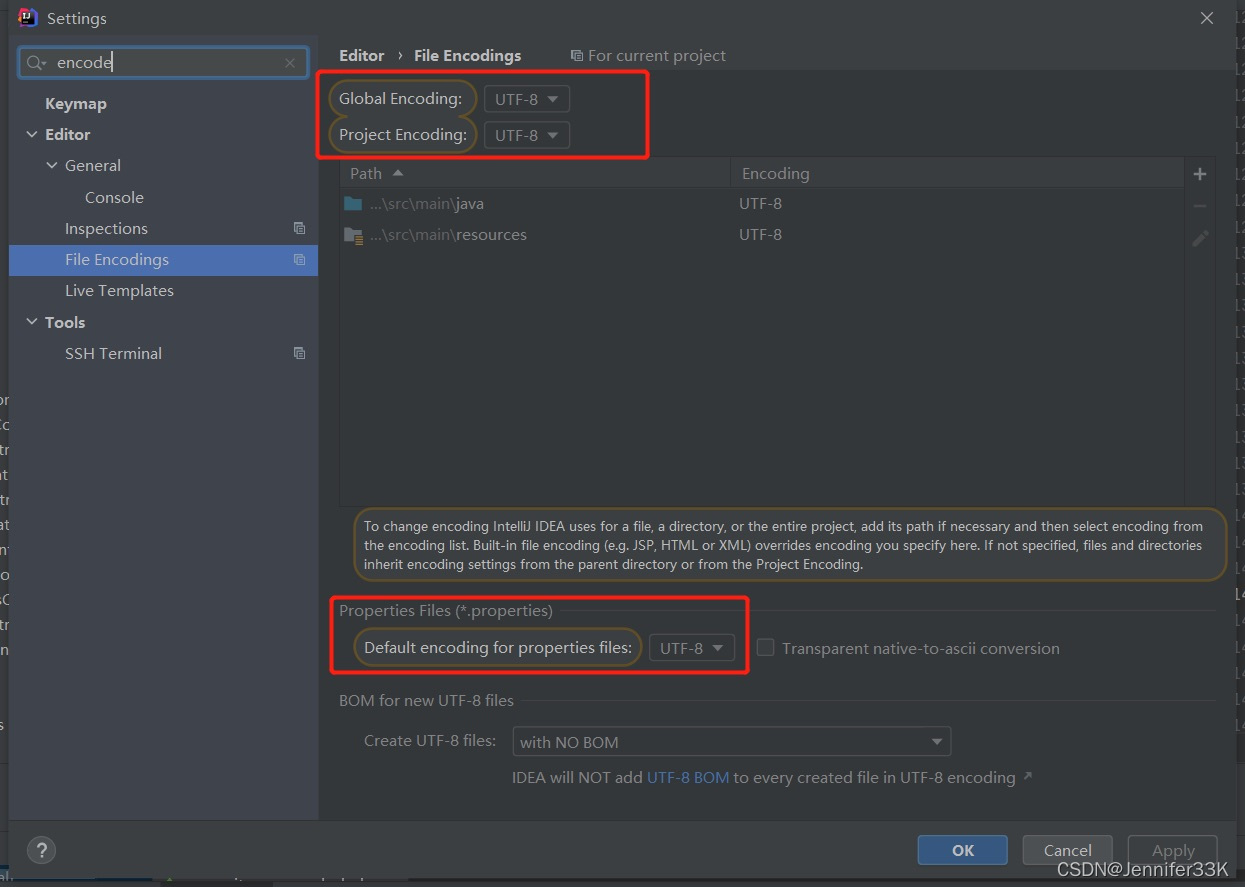Viewport: 1245px width, 887px height.
Task: Click the For current project icon
Action: pyautogui.click(x=577, y=55)
